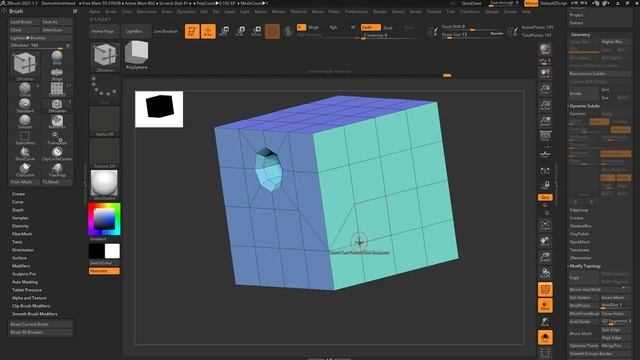Select the SelectRect brush
This screenshot has height=360, width=640.
click(x=25, y=138)
